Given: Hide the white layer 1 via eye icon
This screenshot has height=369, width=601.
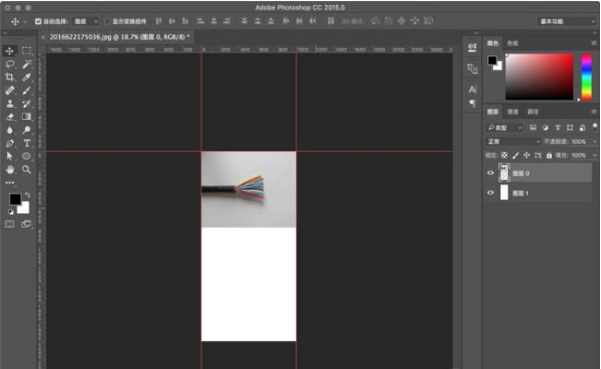Looking at the screenshot, I should coord(490,193).
